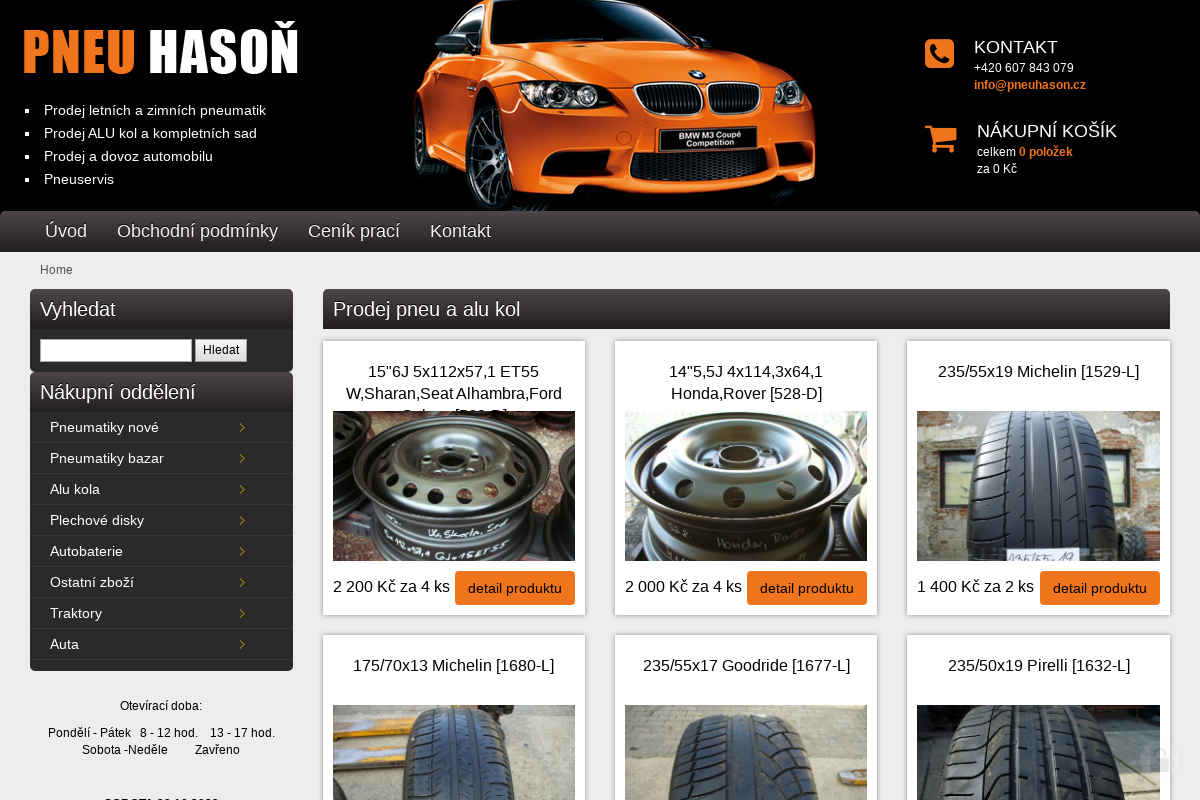View detail produktu for 14" Honda Rover disc
The image size is (1200, 800).
(806, 588)
